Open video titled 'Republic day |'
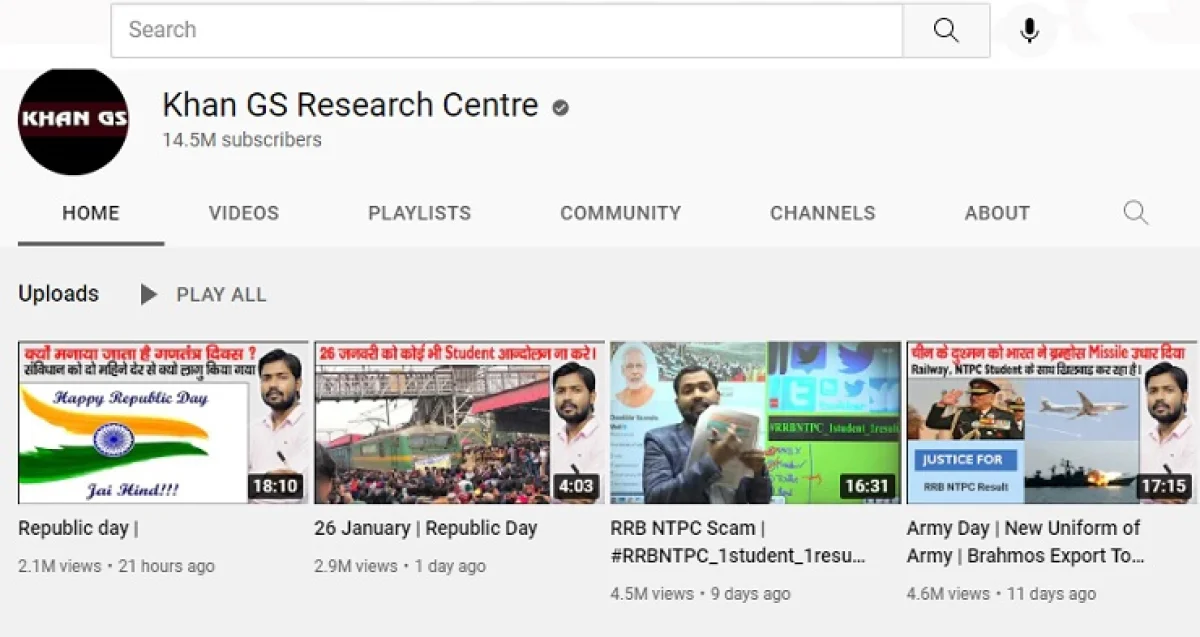The width and height of the screenshot is (1200, 637). click(x=78, y=528)
